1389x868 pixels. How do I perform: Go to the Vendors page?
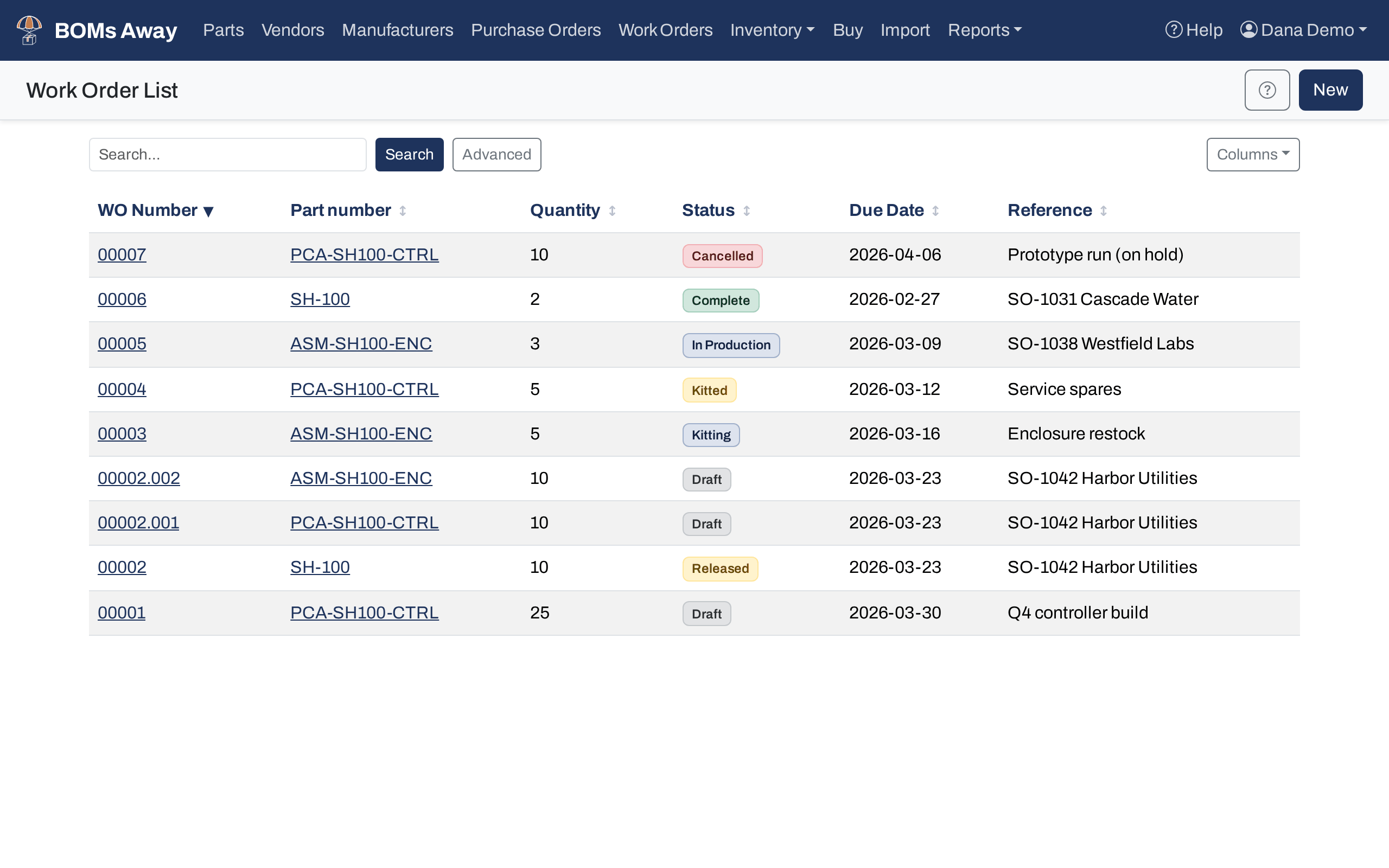click(x=293, y=30)
